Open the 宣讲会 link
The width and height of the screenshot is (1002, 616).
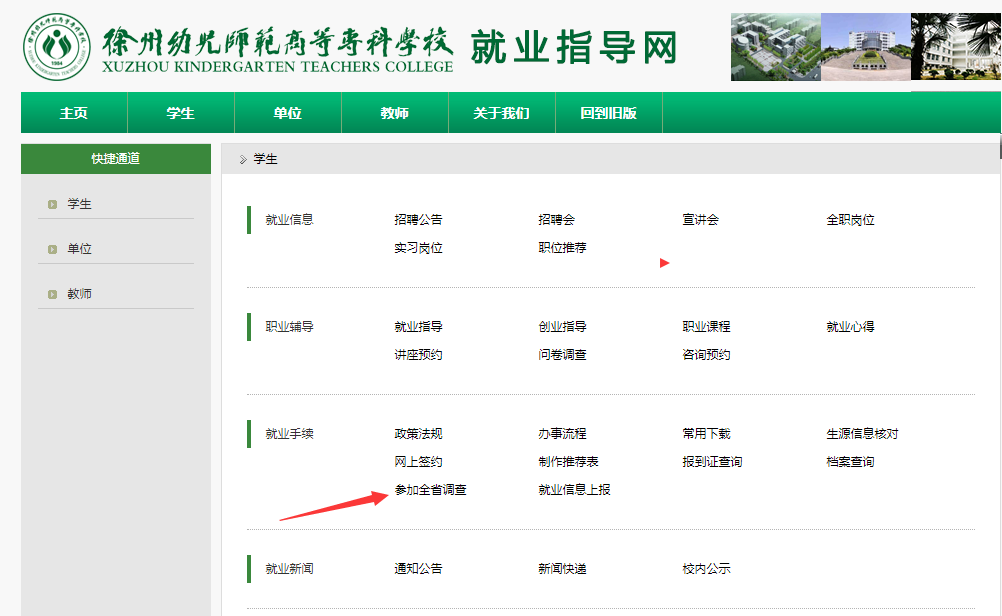[x=700, y=220]
